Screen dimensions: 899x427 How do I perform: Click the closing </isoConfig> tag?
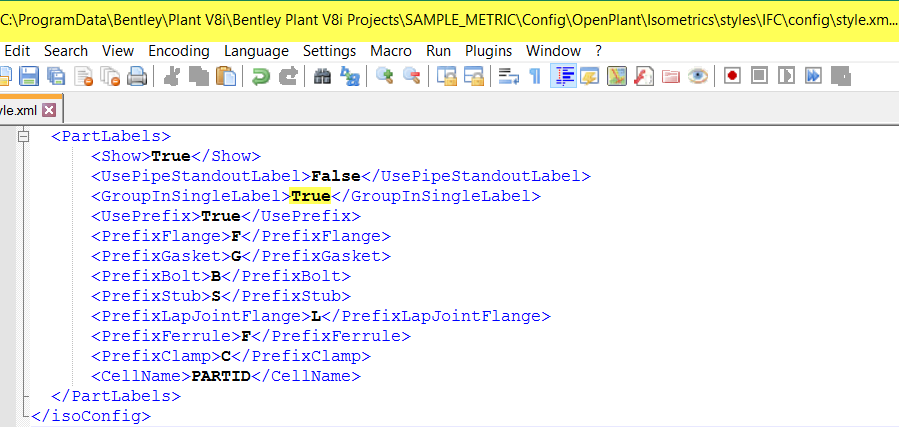pyautogui.click(x=91, y=416)
